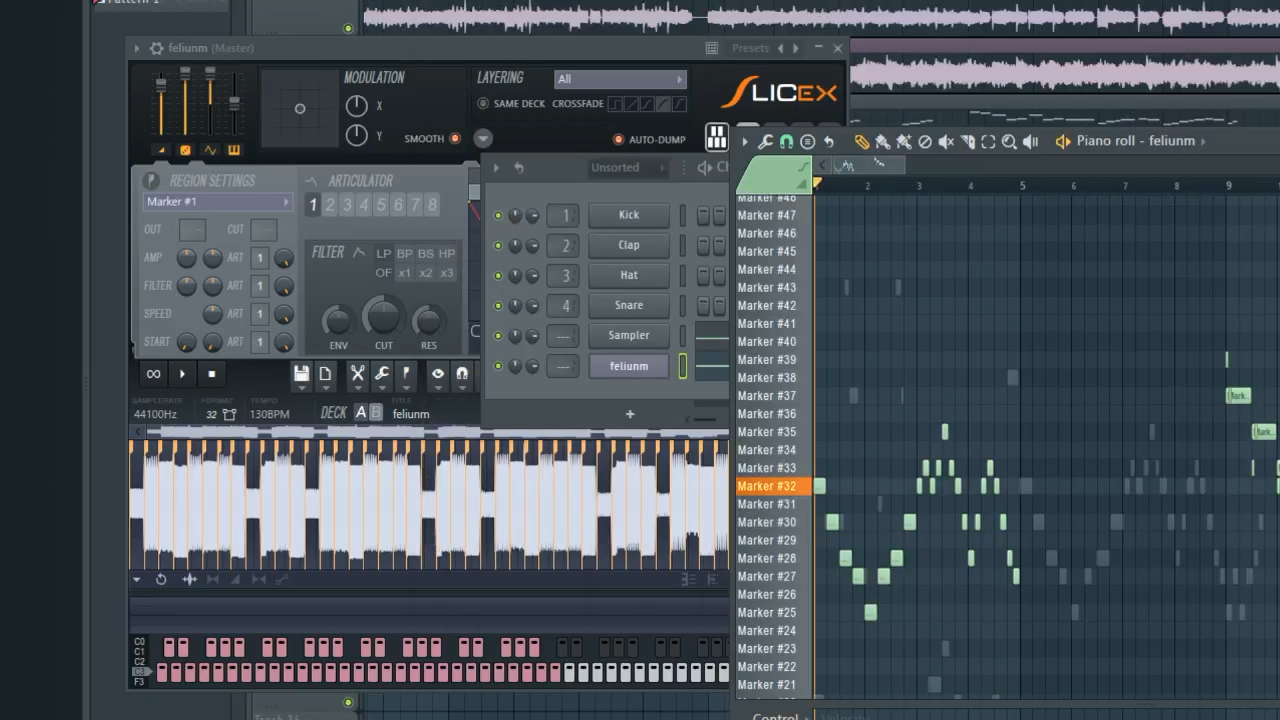Add a channel with the plus button
The image size is (1280, 720).
click(x=630, y=414)
